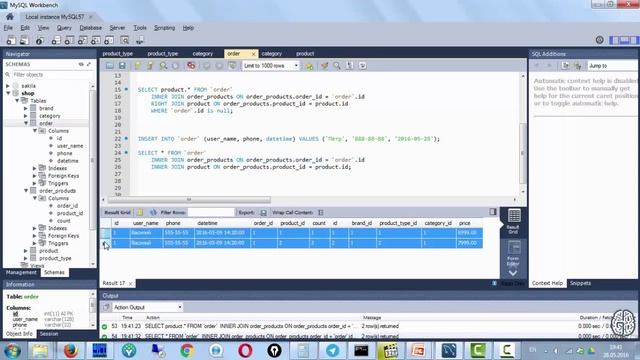
Task: Click the create new schema icon
Action: coord(56,40)
